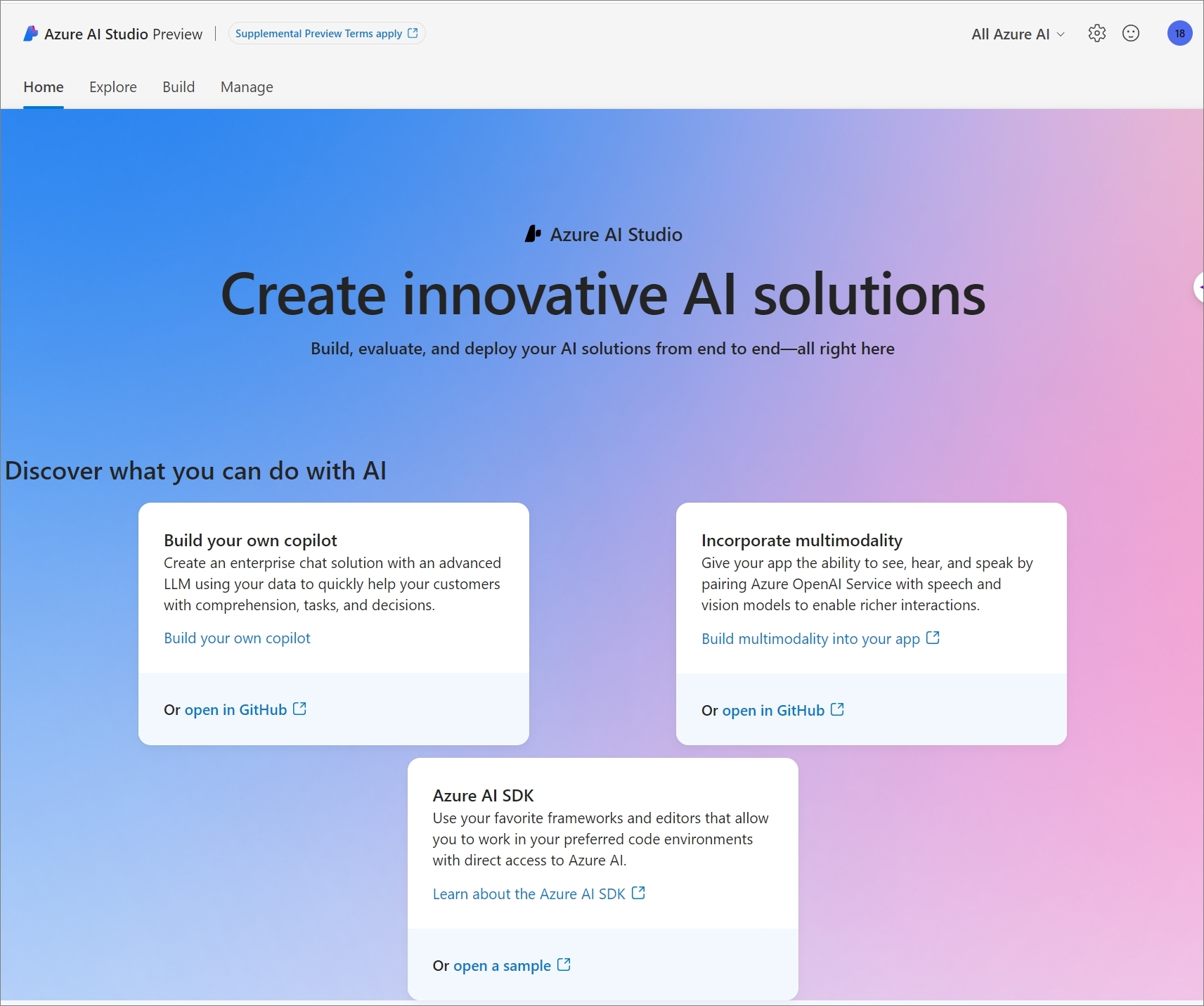This screenshot has width=1204, height=1006.
Task: Click the Azure AI SDK card title
Action: click(484, 796)
